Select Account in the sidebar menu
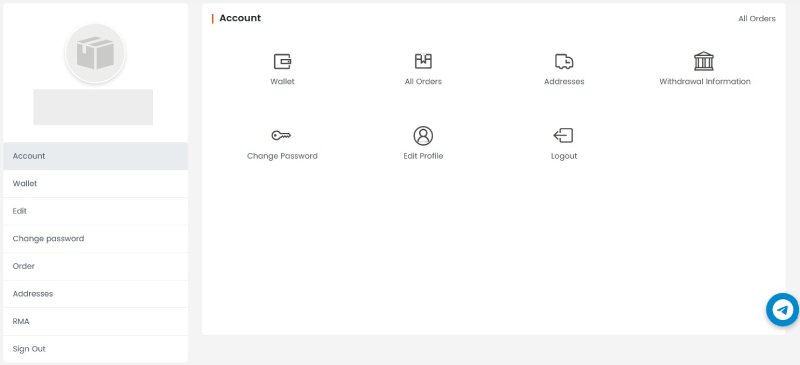The image size is (800, 365). click(x=95, y=156)
